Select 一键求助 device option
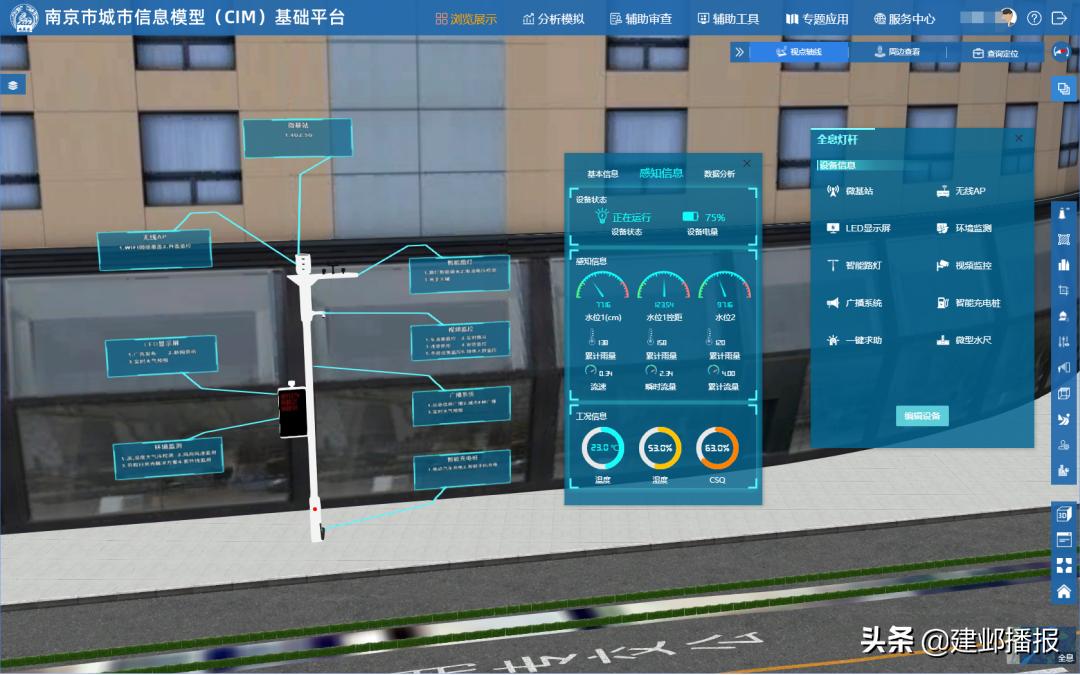Viewport: 1080px width, 675px height. click(x=853, y=340)
